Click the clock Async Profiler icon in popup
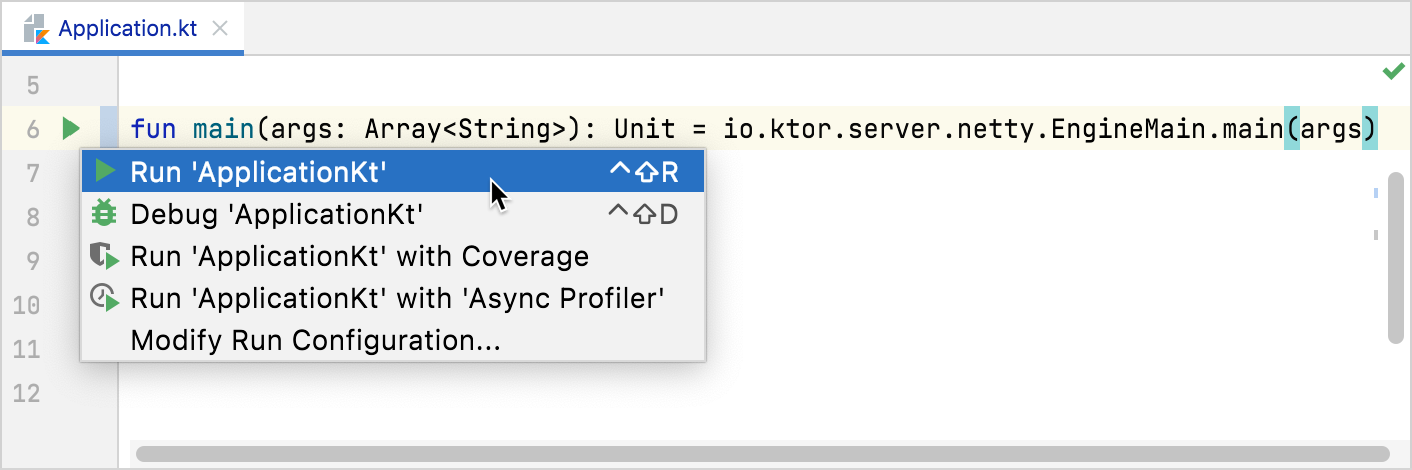1412x470 pixels. click(104, 298)
